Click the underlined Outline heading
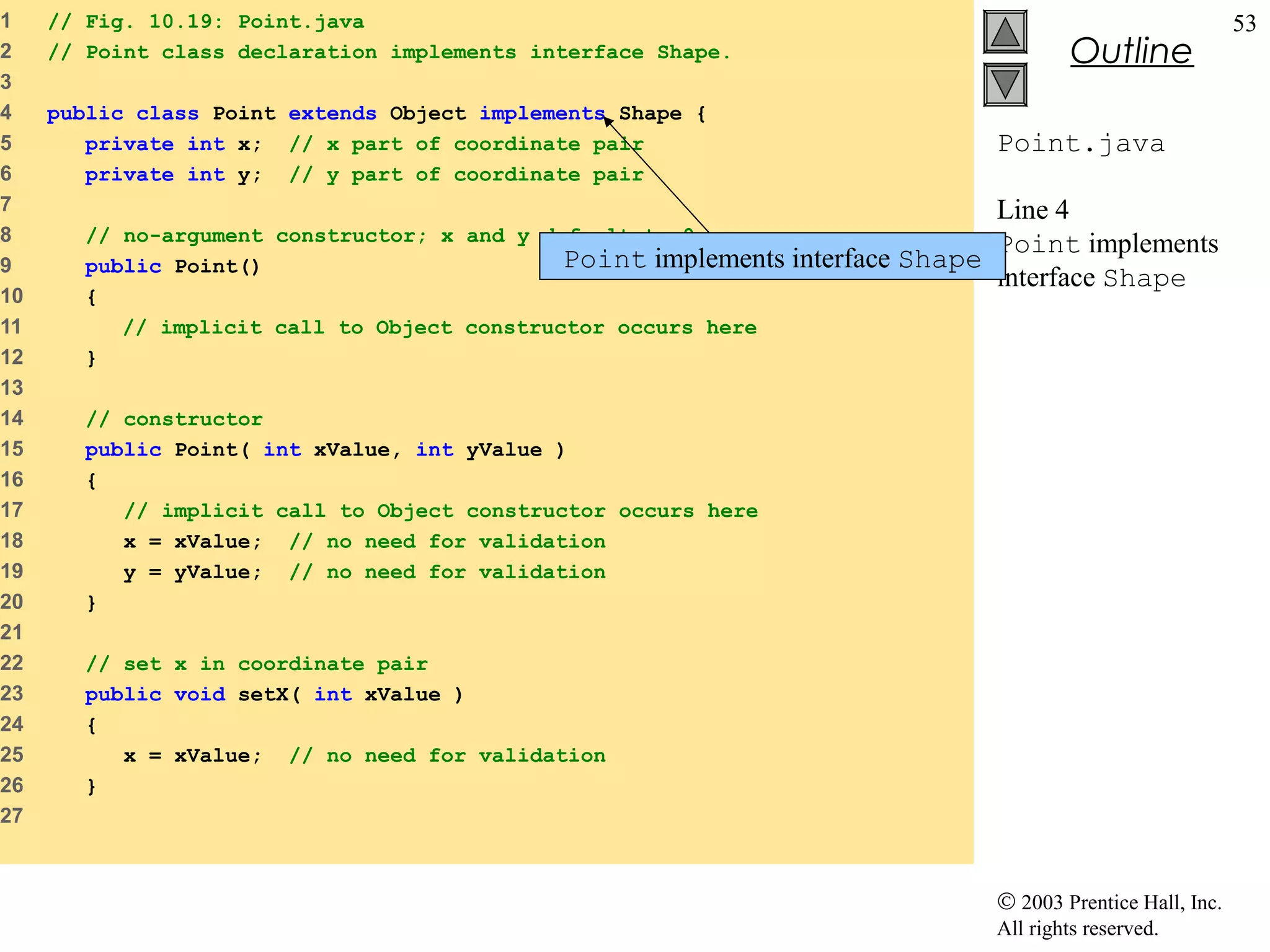This screenshot has width=1270, height=952. click(x=1132, y=51)
